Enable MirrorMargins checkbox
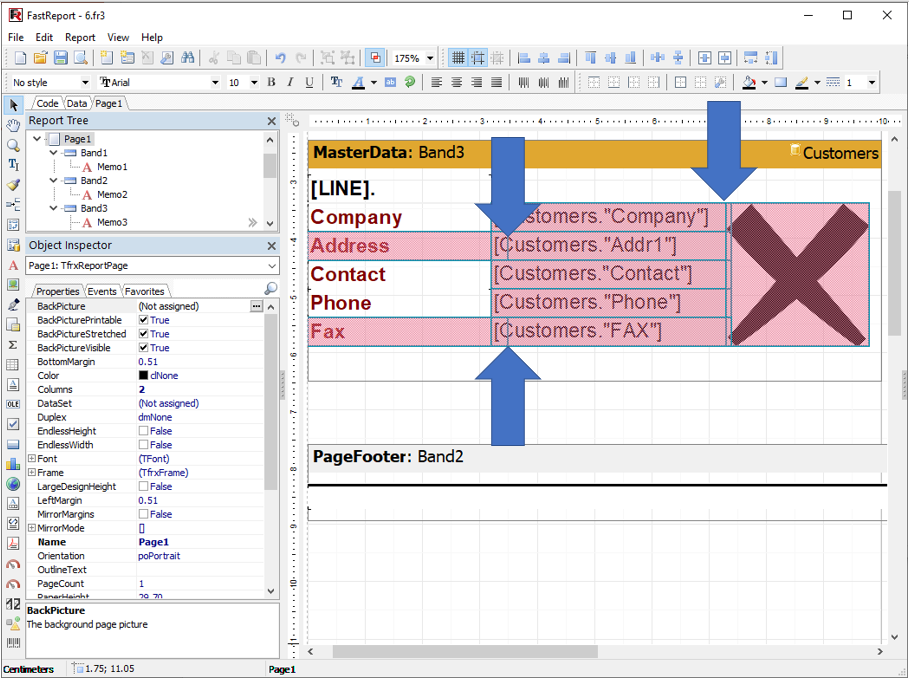Image resolution: width=909 pixels, height=678 pixels. pyautogui.click(x=143, y=515)
